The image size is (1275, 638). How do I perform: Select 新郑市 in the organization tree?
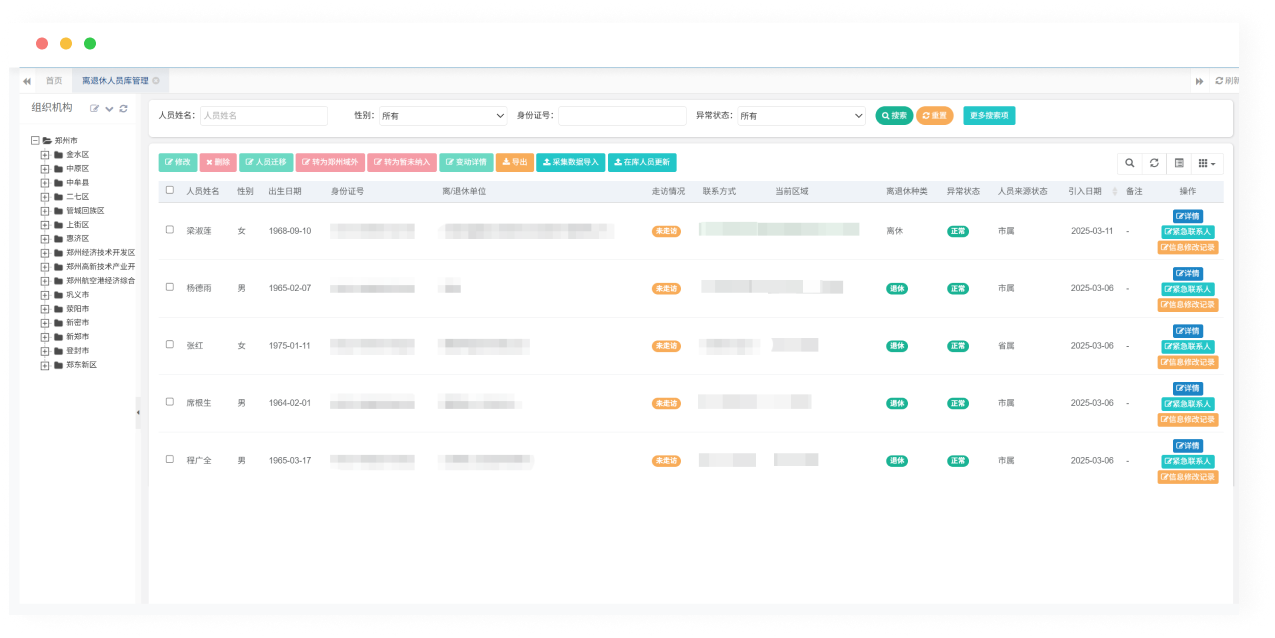[77, 337]
